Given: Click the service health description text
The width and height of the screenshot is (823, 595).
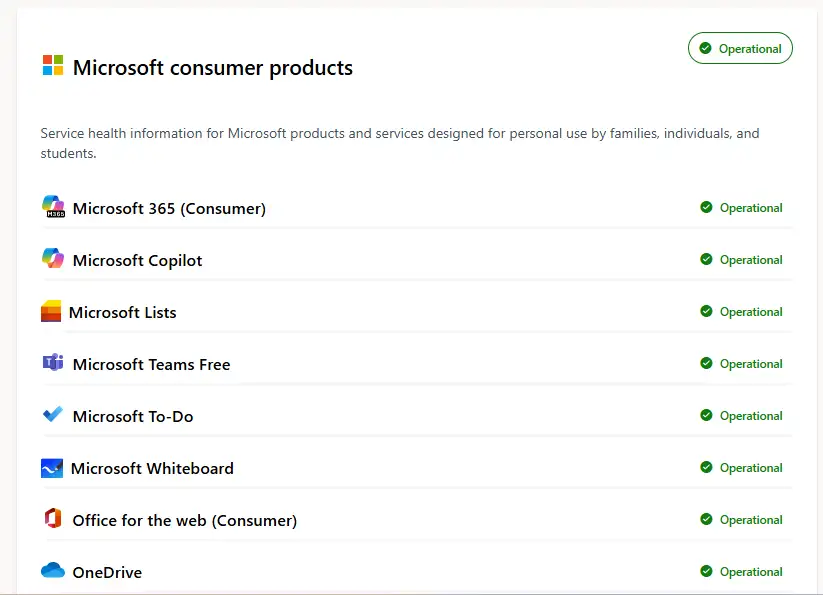Looking at the screenshot, I should 399,143.
